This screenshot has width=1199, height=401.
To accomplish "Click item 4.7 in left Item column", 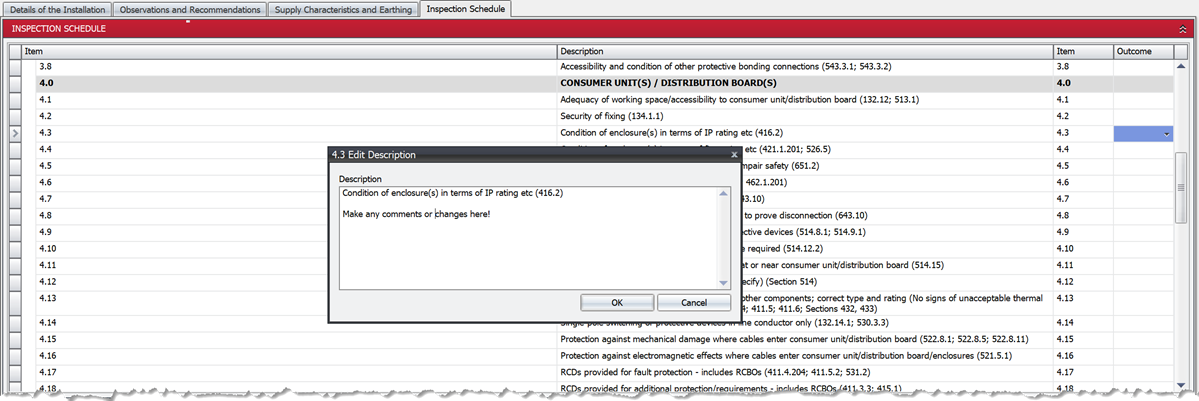I will [45, 199].
